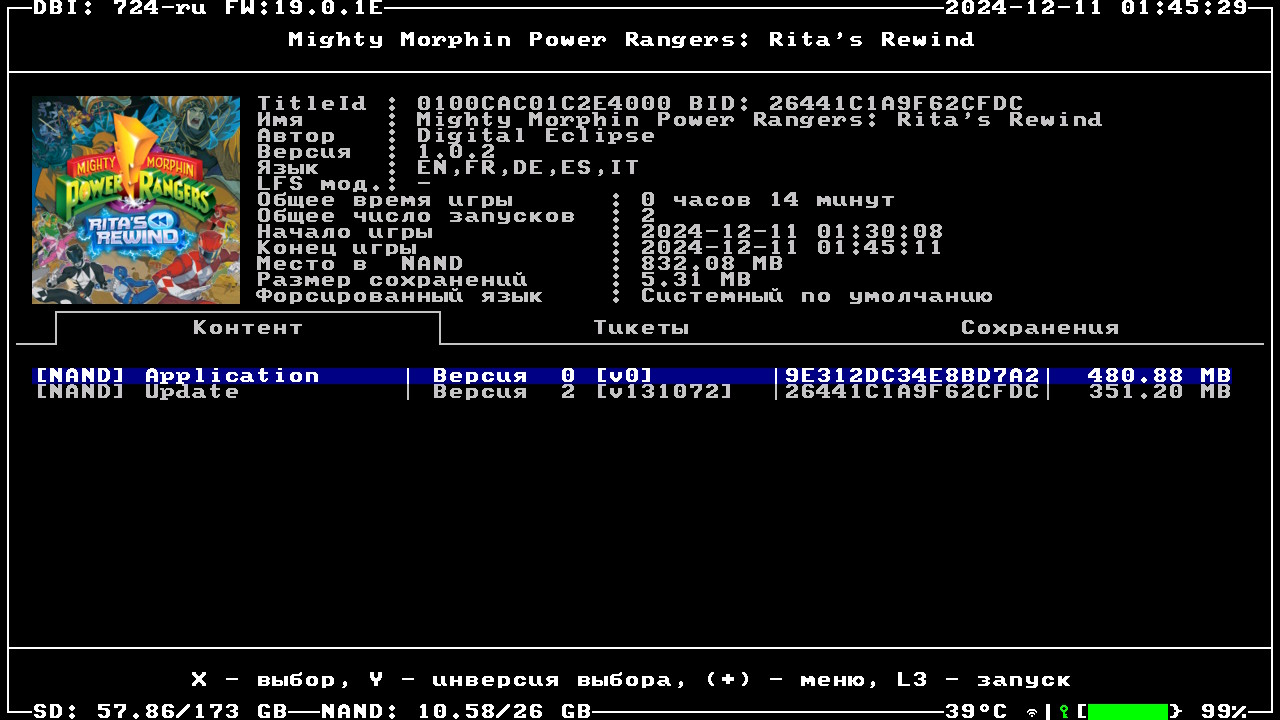The height and width of the screenshot is (720, 1280).
Task: Click the 99% battery percentage
Action: pyautogui.click(x=1224, y=711)
